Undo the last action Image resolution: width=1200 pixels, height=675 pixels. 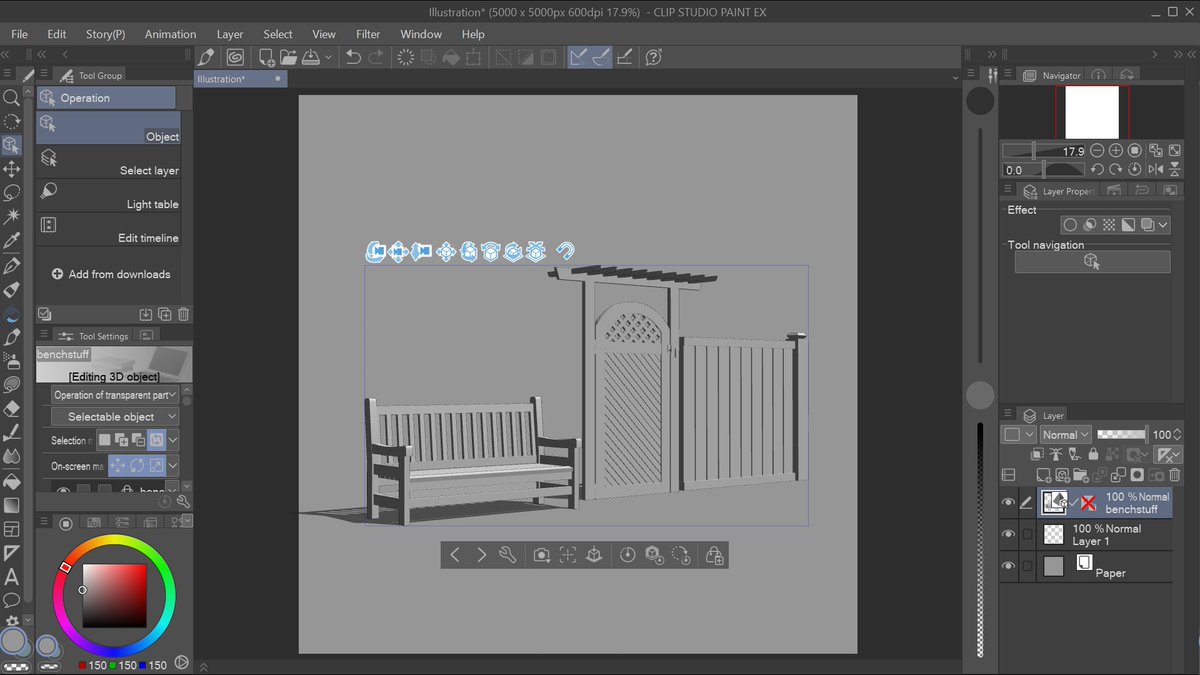(x=353, y=57)
